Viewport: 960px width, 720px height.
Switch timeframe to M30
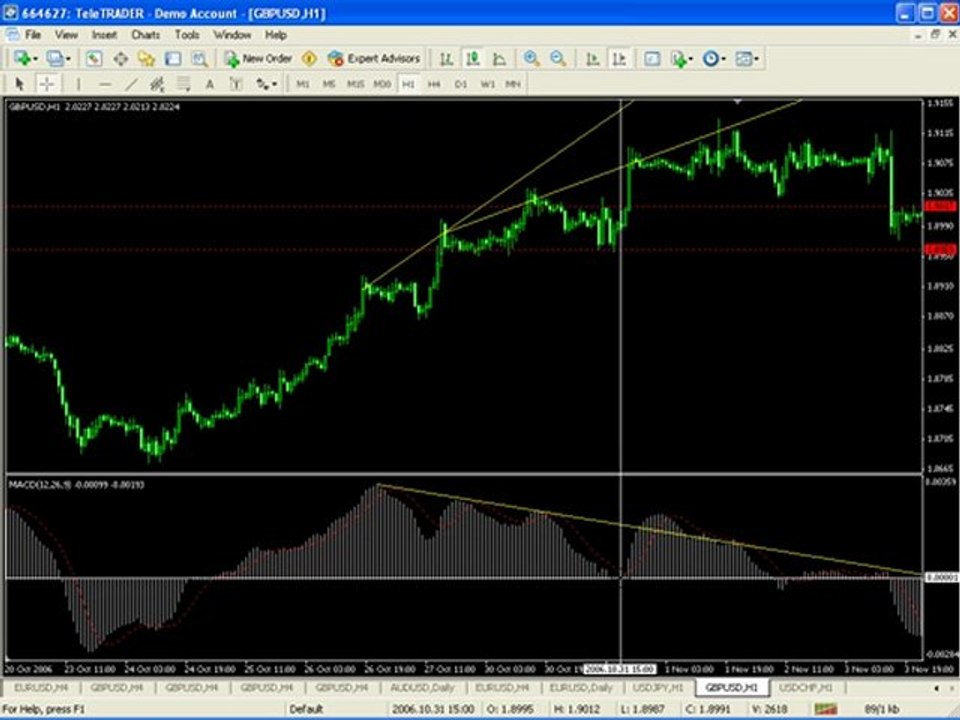(382, 84)
